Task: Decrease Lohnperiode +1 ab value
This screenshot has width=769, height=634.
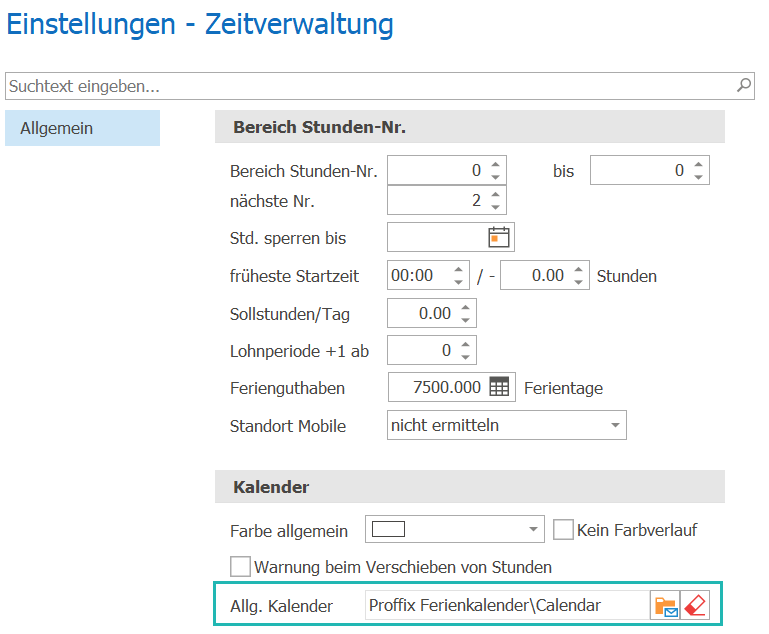Action: point(465,356)
